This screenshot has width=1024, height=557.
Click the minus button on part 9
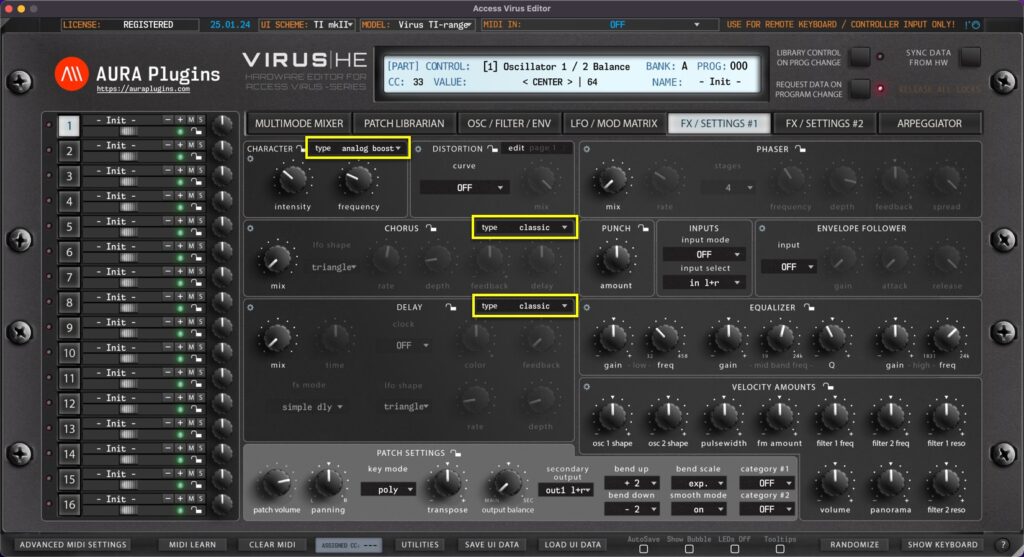pos(168,322)
